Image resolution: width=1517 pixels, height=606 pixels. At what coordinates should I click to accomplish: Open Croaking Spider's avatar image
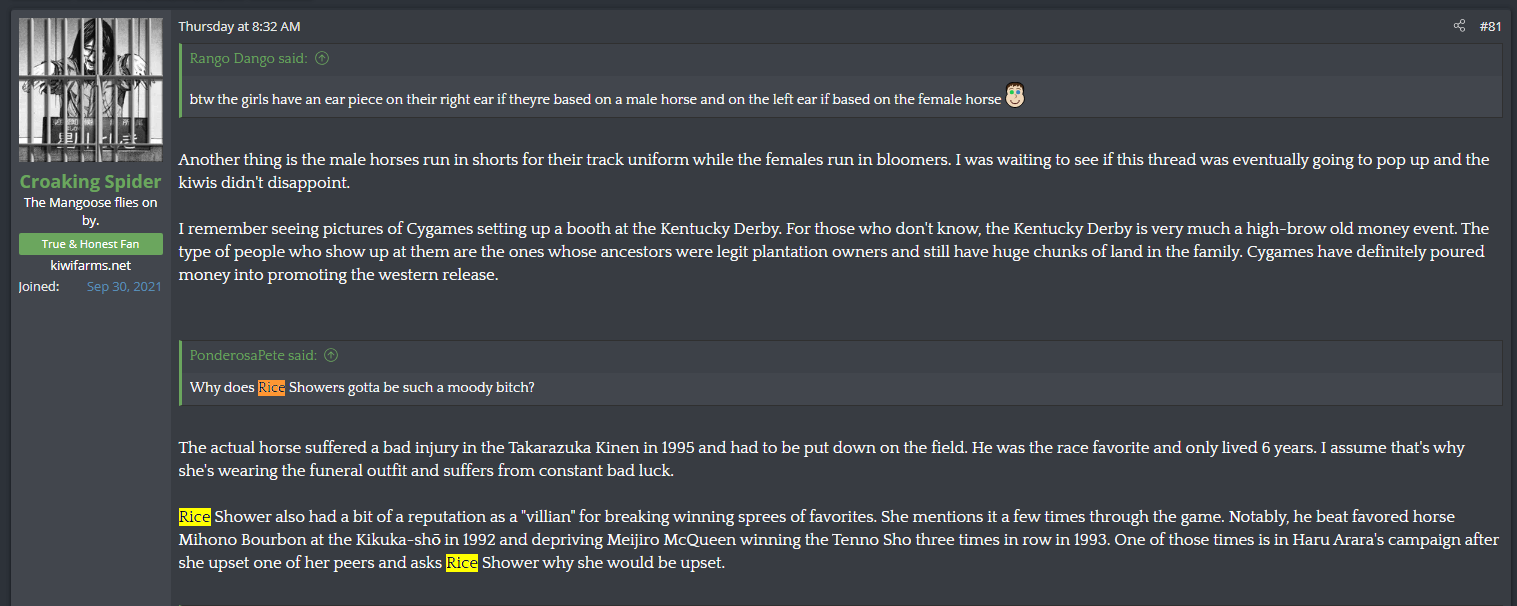[x=90, y=89]
